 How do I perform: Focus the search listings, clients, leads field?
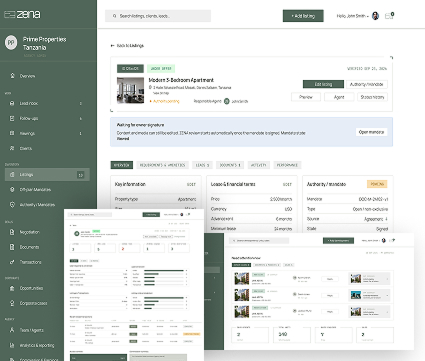coord(158,16)
